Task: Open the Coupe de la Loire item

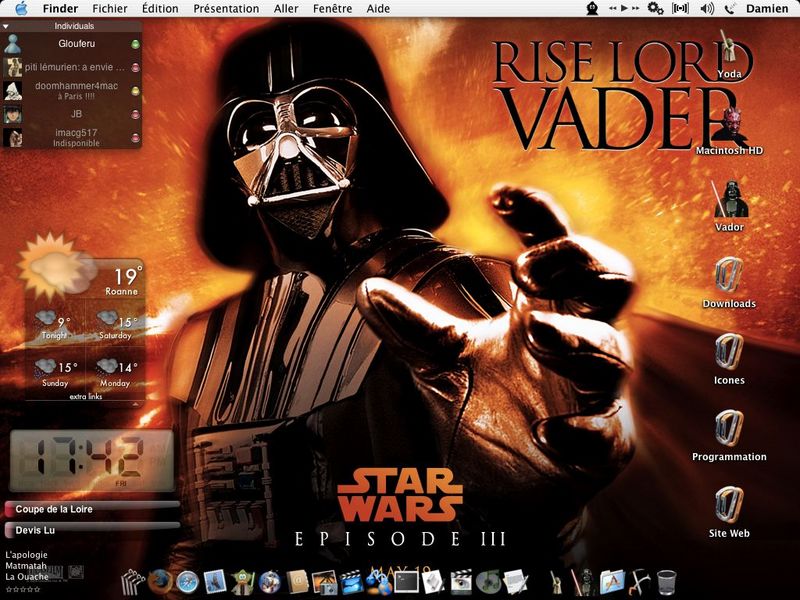Action: pyautogui.click(x=92, y=509)
